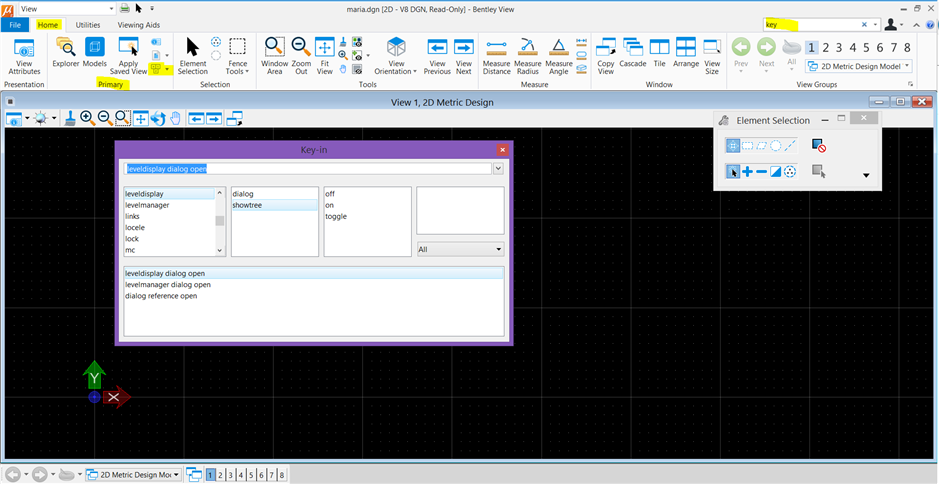The width and height of the screenshot is (939, 484).
Task: Toggle view 7 in bottom view toggles
Action: click(272, 474)
